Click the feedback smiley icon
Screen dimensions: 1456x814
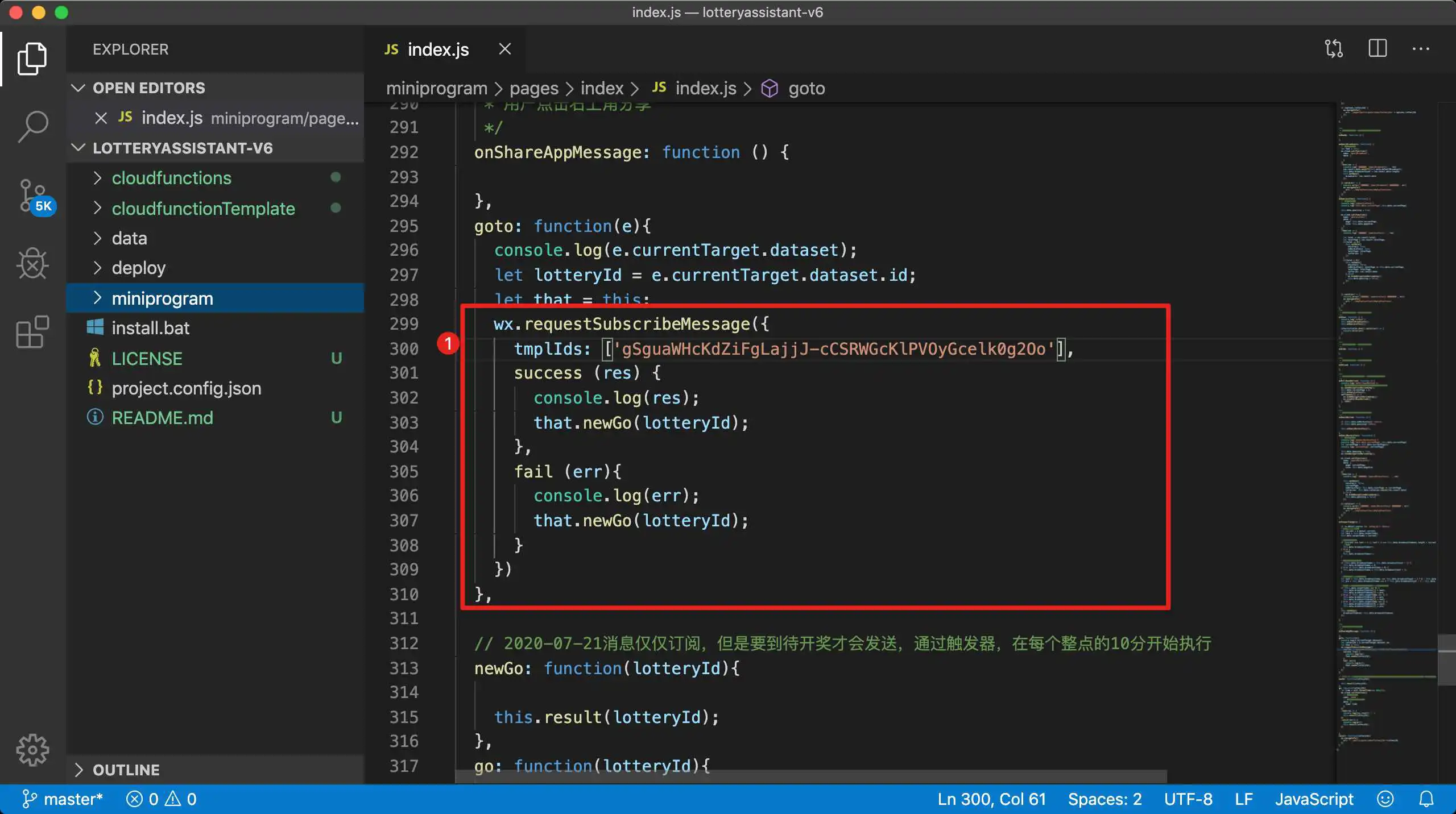click(x=1385, y=799)
